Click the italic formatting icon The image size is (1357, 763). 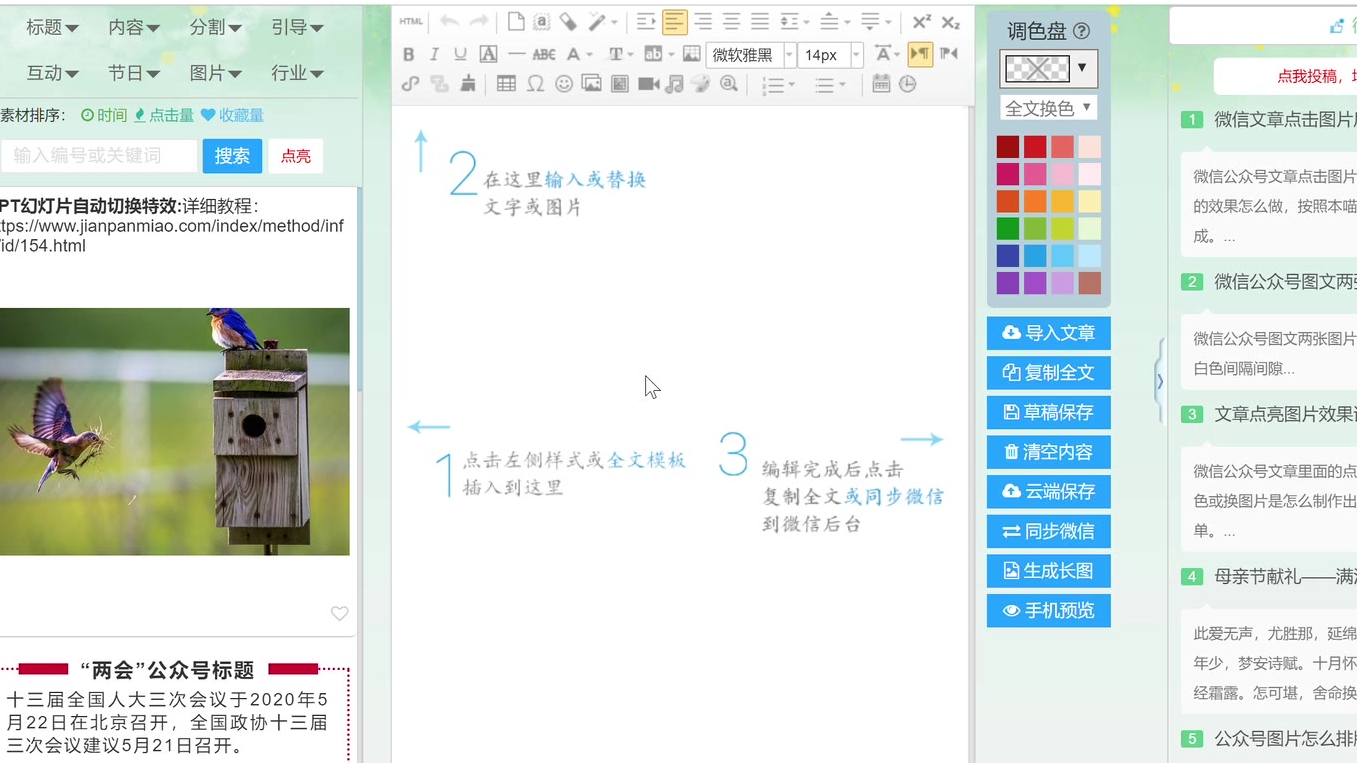pyautogui.click(x=434, y=54)
